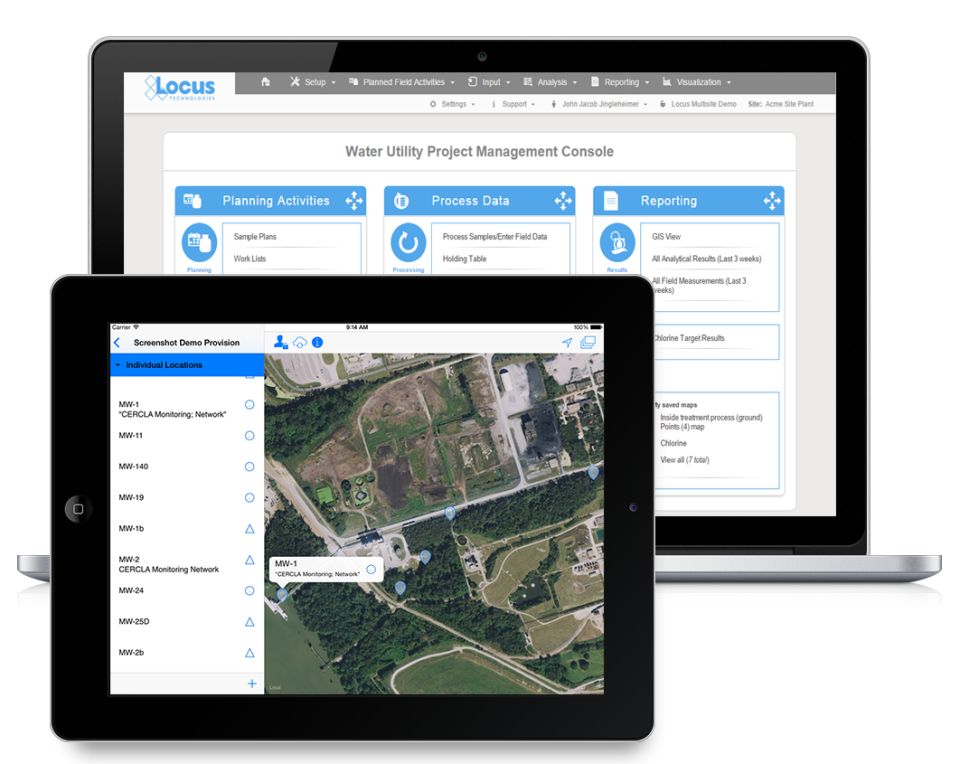Open the Settings dropdown
Viewport: 960px width, 764px height.
click(x=452, y=104)
